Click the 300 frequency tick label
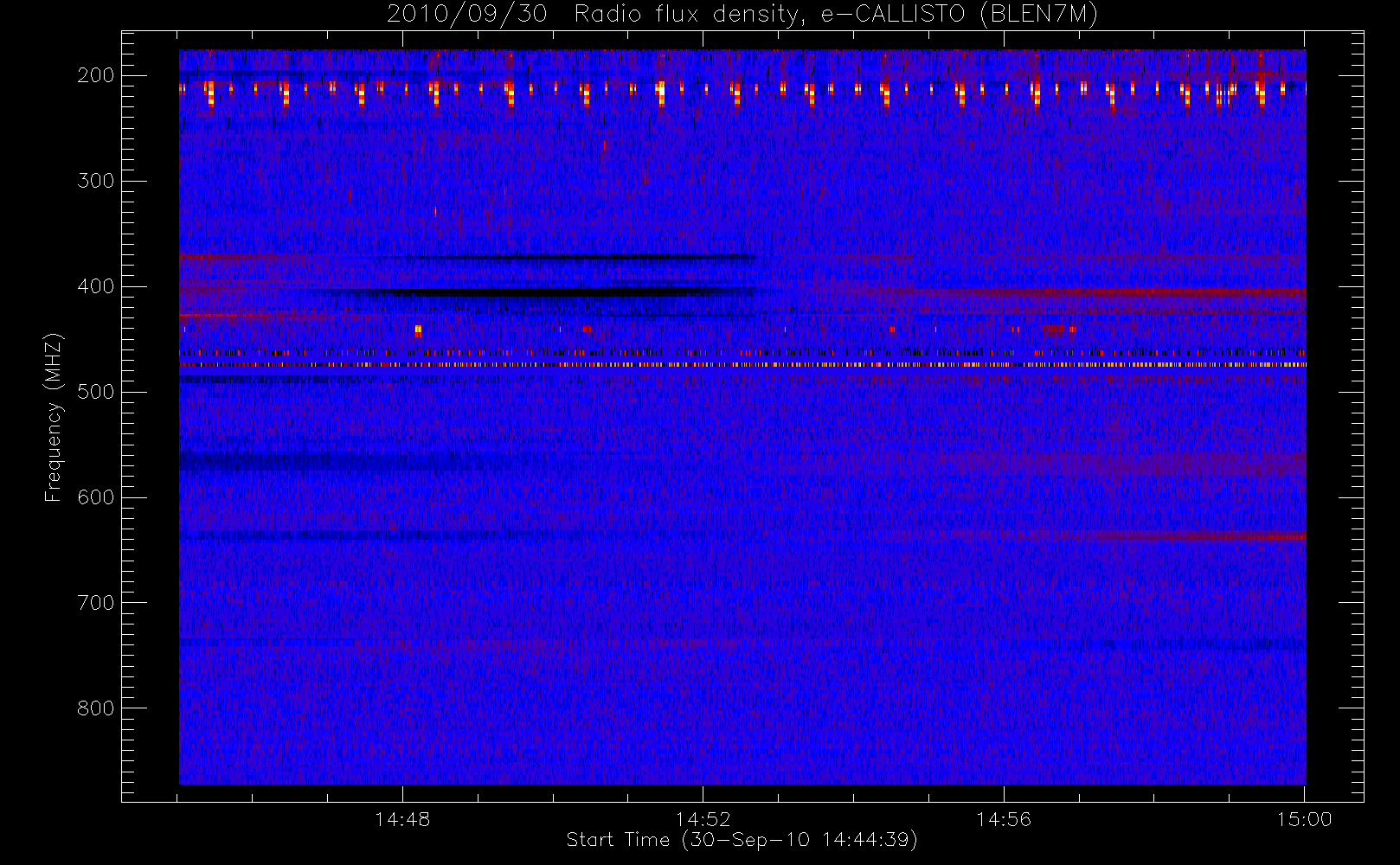This screenshot has width=1400, height=865. 96,181
